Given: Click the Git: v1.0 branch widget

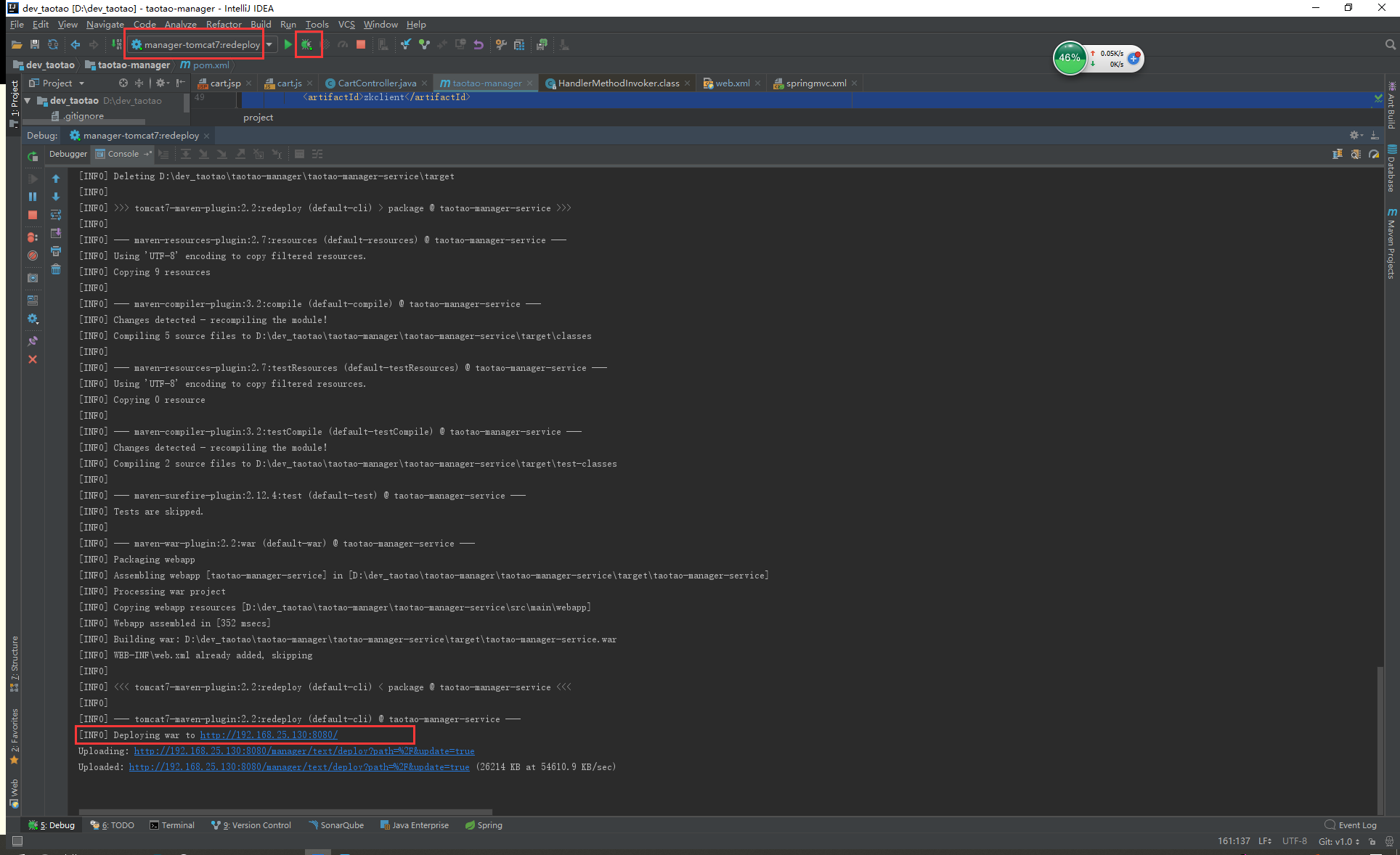Looking at the screenshot, I should click(1338, 841).
